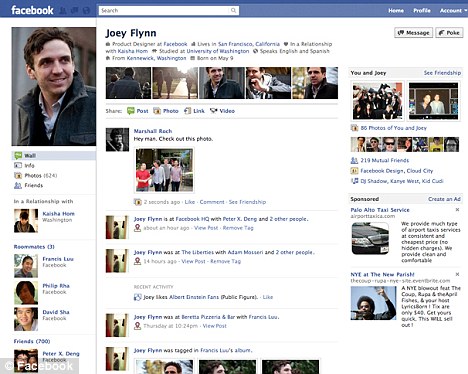This screenshot has width=468, height=374.
Task: Click the Facebook logo in header
Action: coord(32,10)
